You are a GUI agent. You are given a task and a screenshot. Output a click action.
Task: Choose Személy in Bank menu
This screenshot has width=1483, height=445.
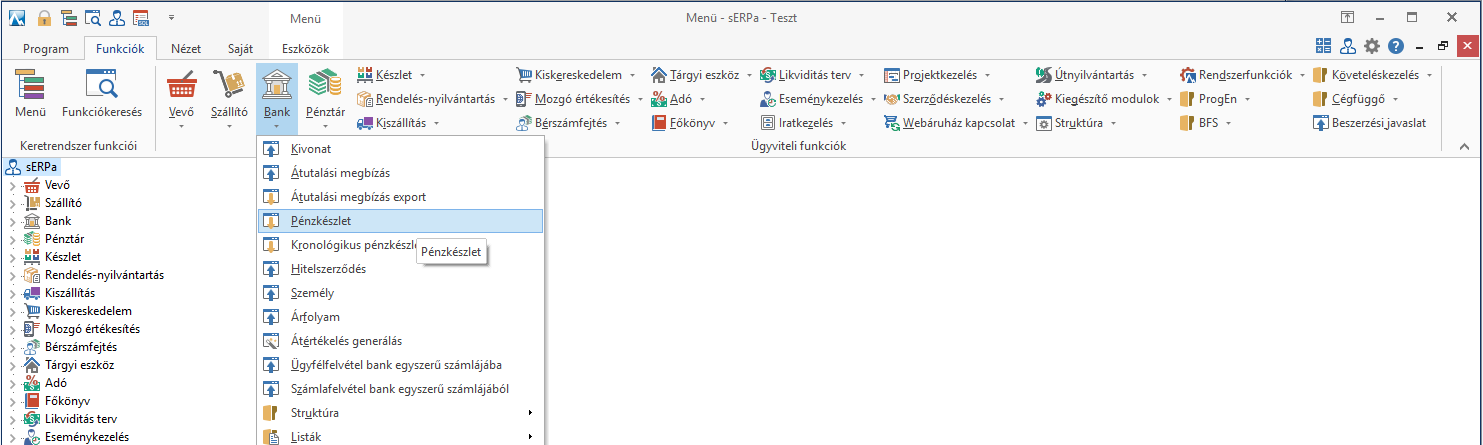[400, 293]
